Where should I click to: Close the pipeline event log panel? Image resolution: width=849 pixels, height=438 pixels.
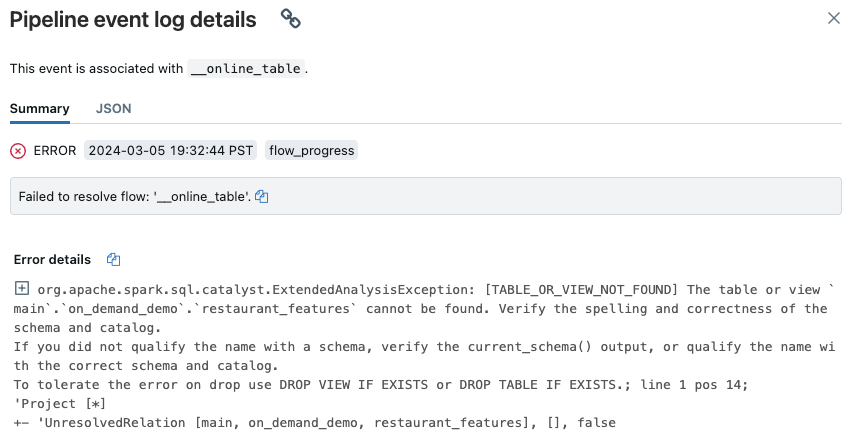coord(834,18)
